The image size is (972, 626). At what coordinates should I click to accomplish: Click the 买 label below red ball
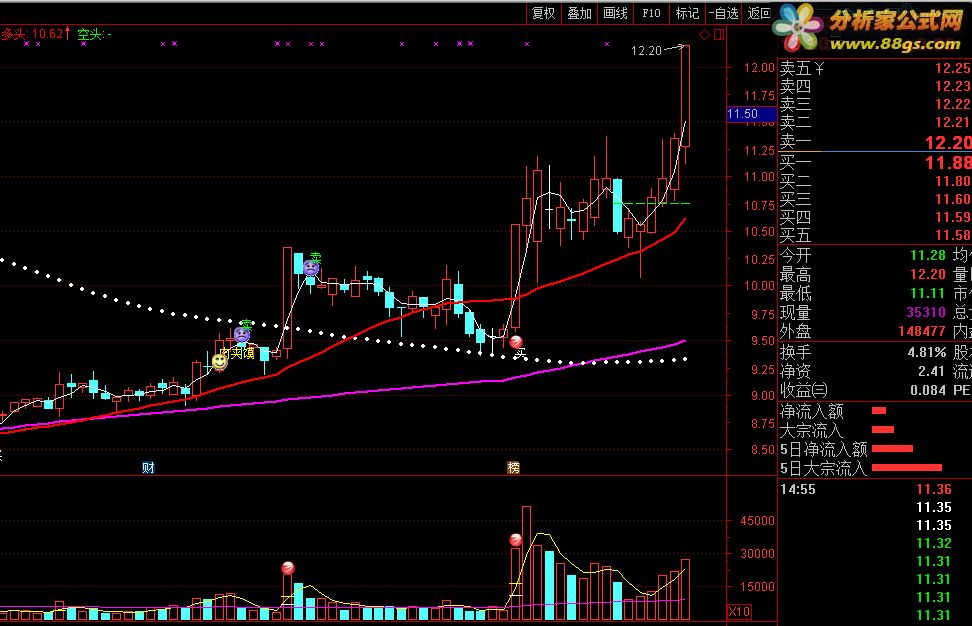[520, 353]
